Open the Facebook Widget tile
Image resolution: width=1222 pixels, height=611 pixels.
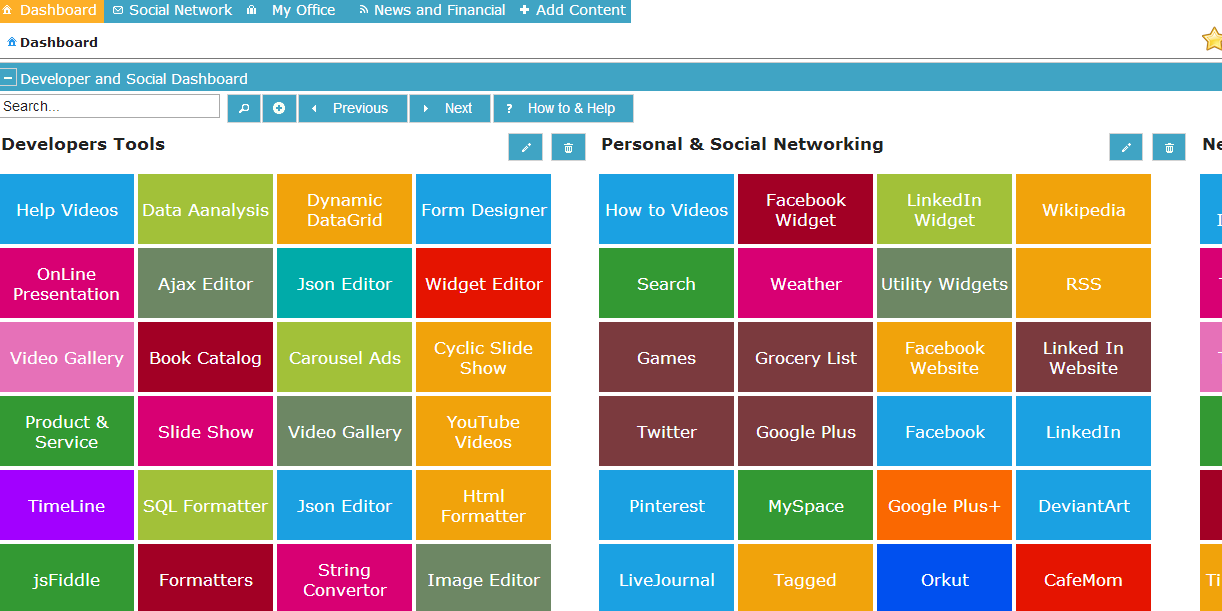click(x=805, y=209)
